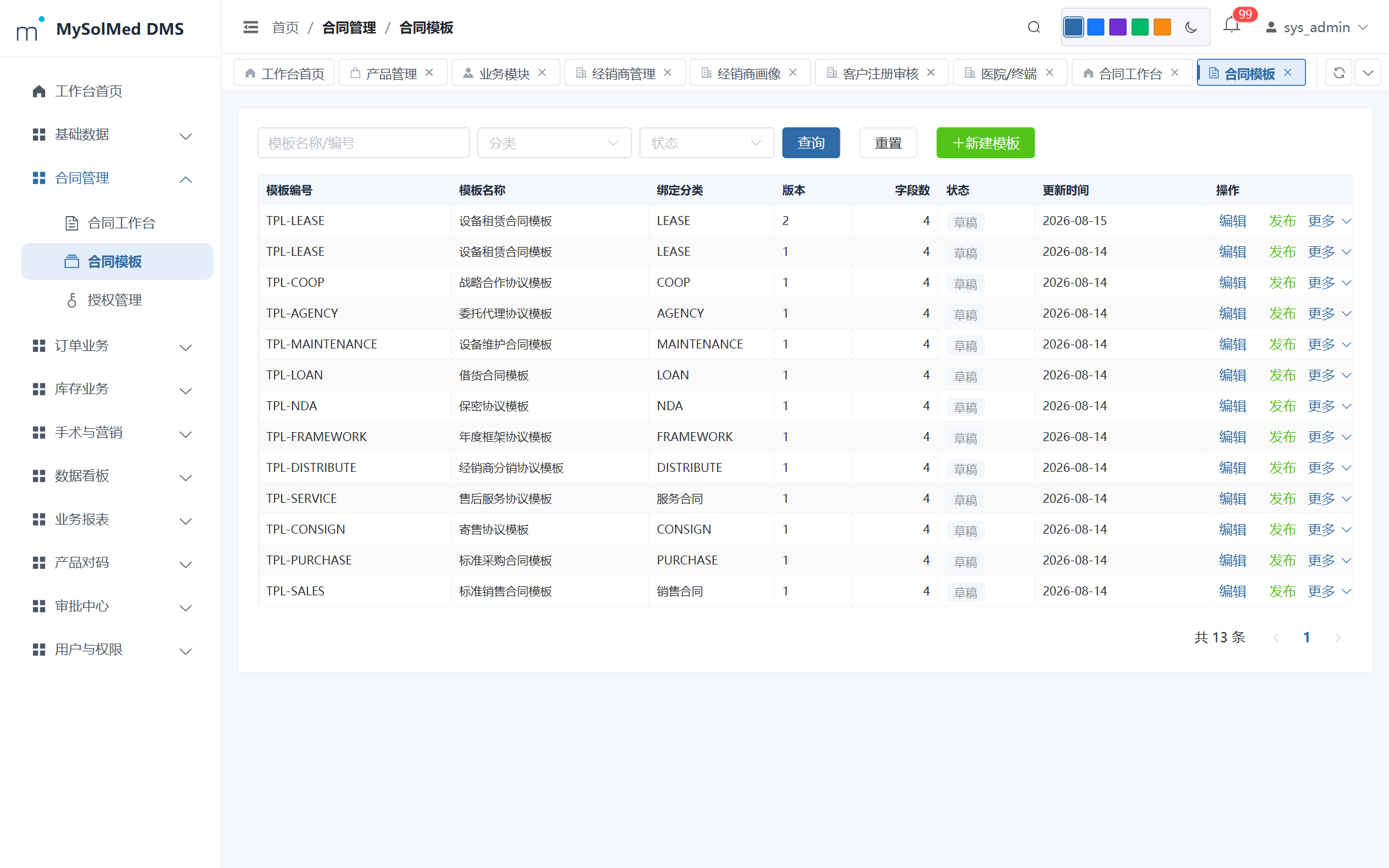Open 合同工作台 sidebar item
The height and width of the screenshot is (868, 1389).
point(117,223)
